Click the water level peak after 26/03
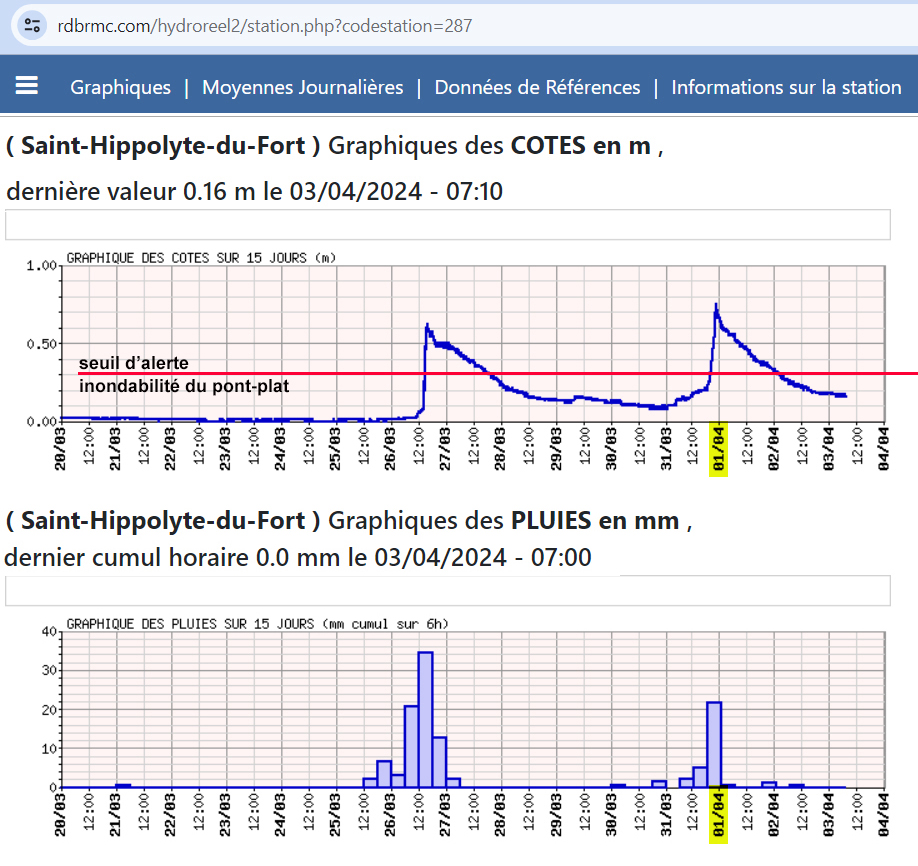This screenshot has height=866, width=918. pos(427,326)
